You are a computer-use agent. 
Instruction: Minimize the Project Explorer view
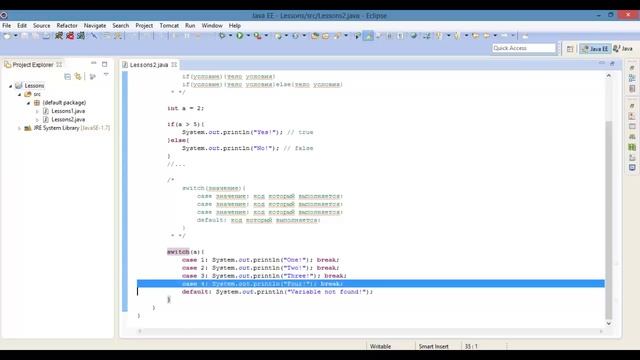point(93,64)
